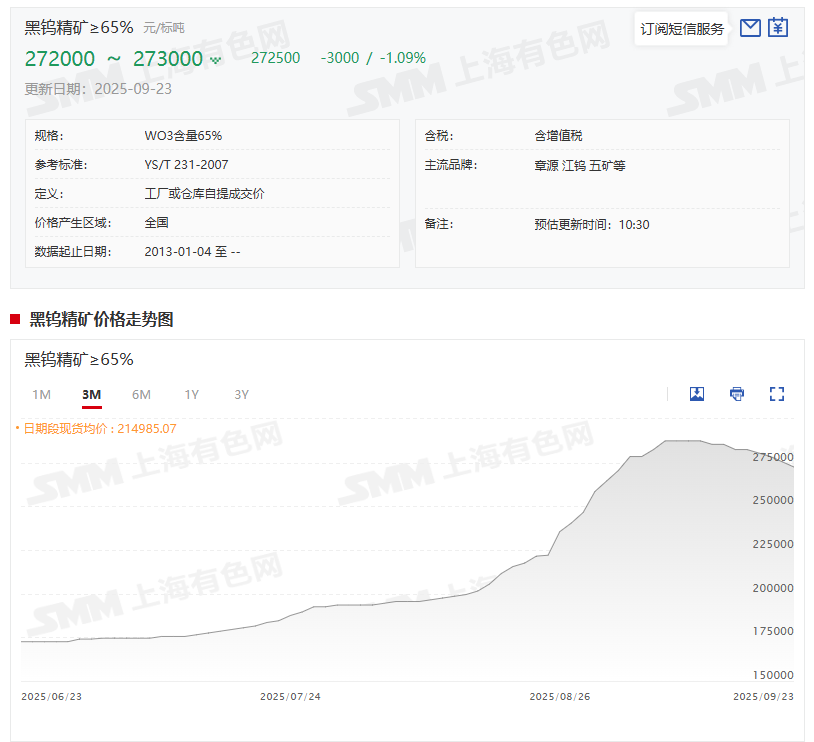Click the envelope email subscription icon
The image size is (814, 742).
tap(750, 28)
